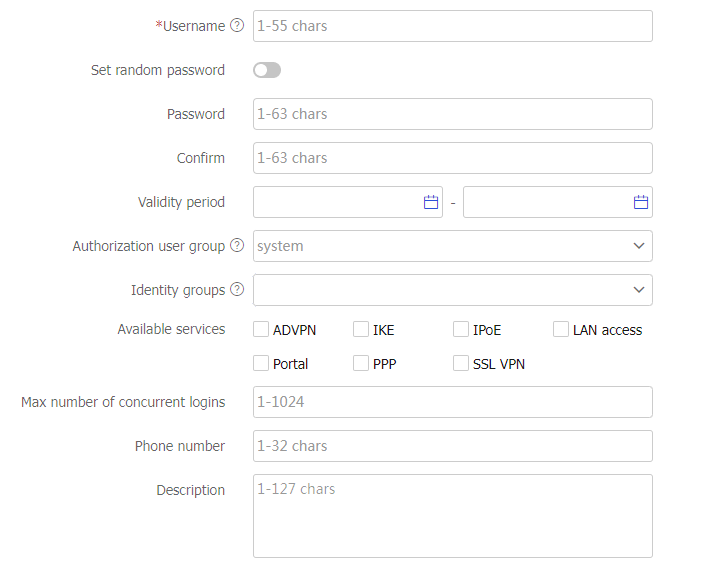Enable the SSL VPN checkbox

point(461,364)
